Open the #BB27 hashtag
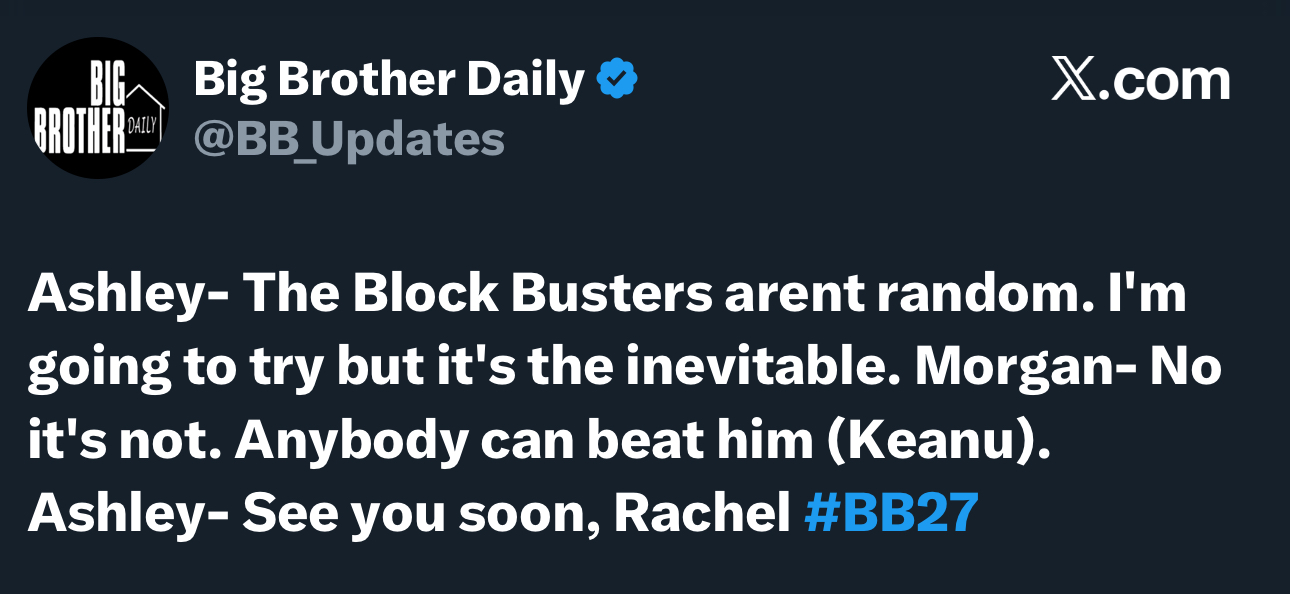The width and height of the screenshot is (1290, 594). (891, 512)
